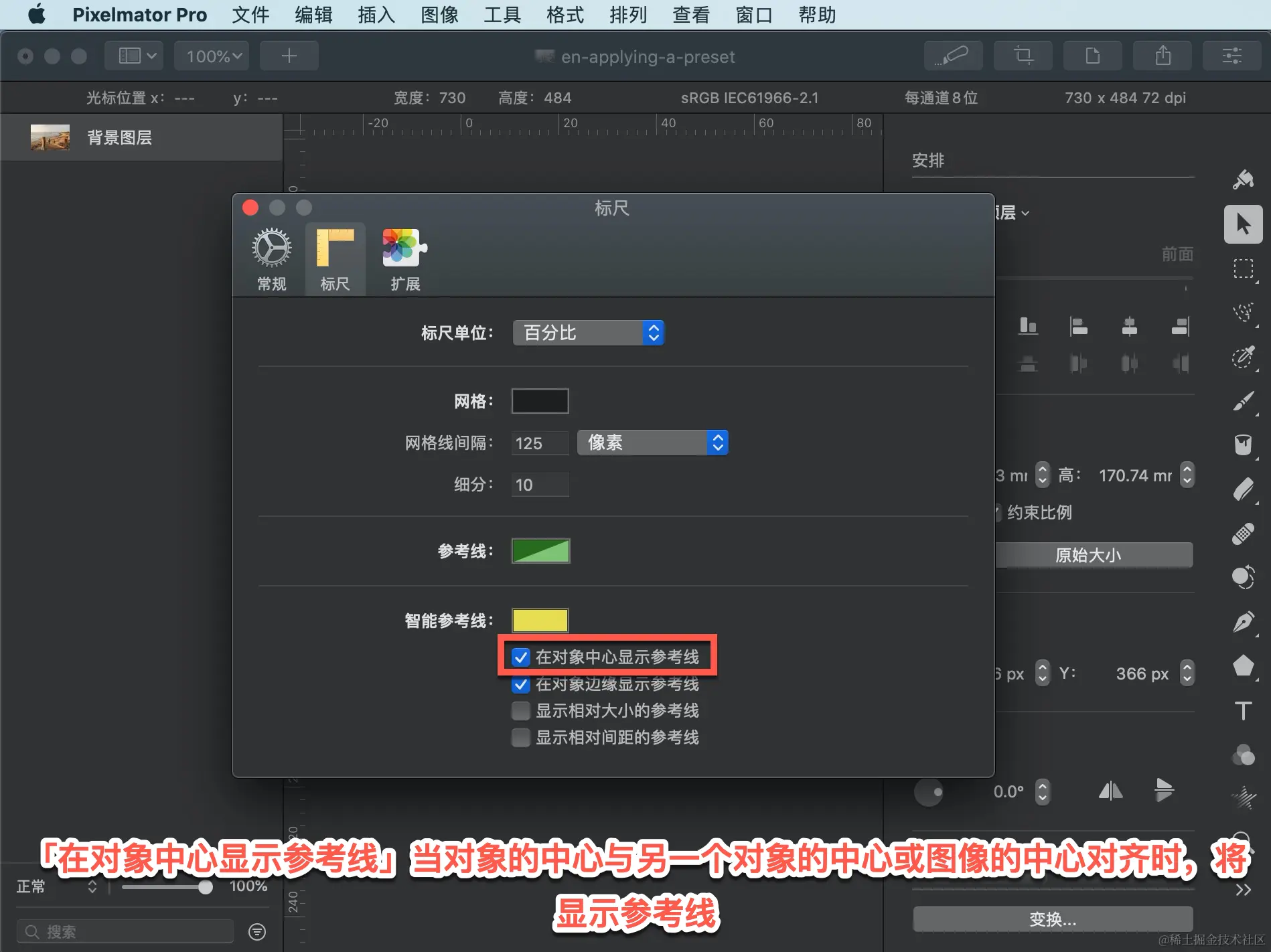1271x952 pixels.
Task: Open the 网格 color swatch
Action: (x=540, y=401)
